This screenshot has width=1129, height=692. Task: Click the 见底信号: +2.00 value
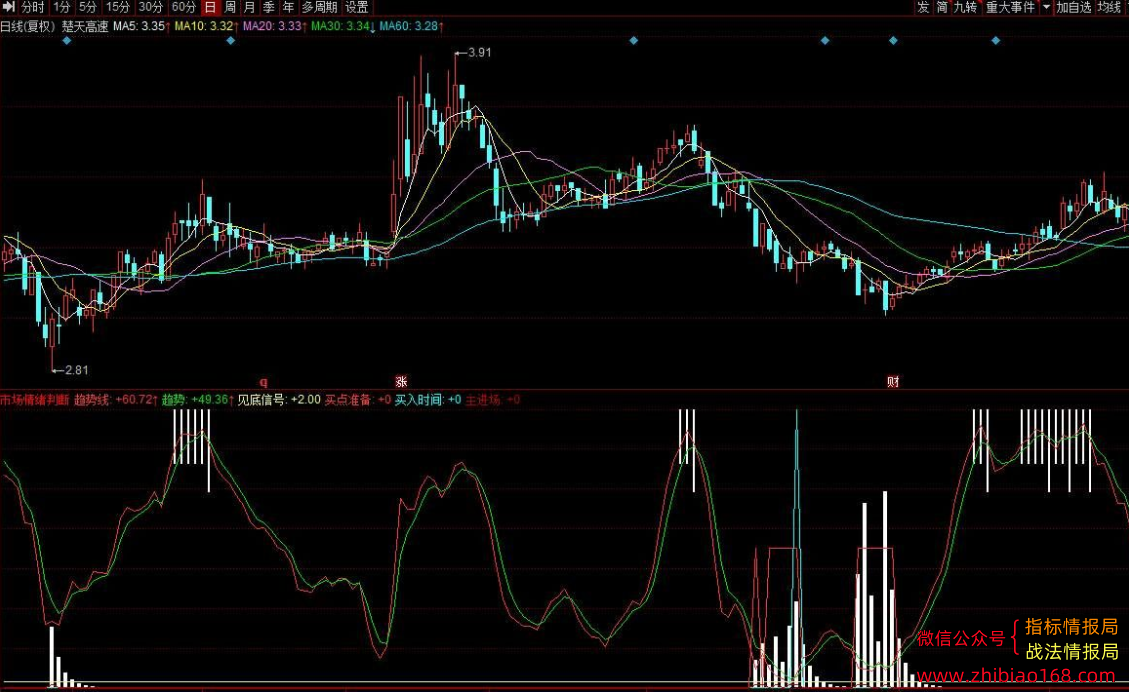(x=279, y=400)
